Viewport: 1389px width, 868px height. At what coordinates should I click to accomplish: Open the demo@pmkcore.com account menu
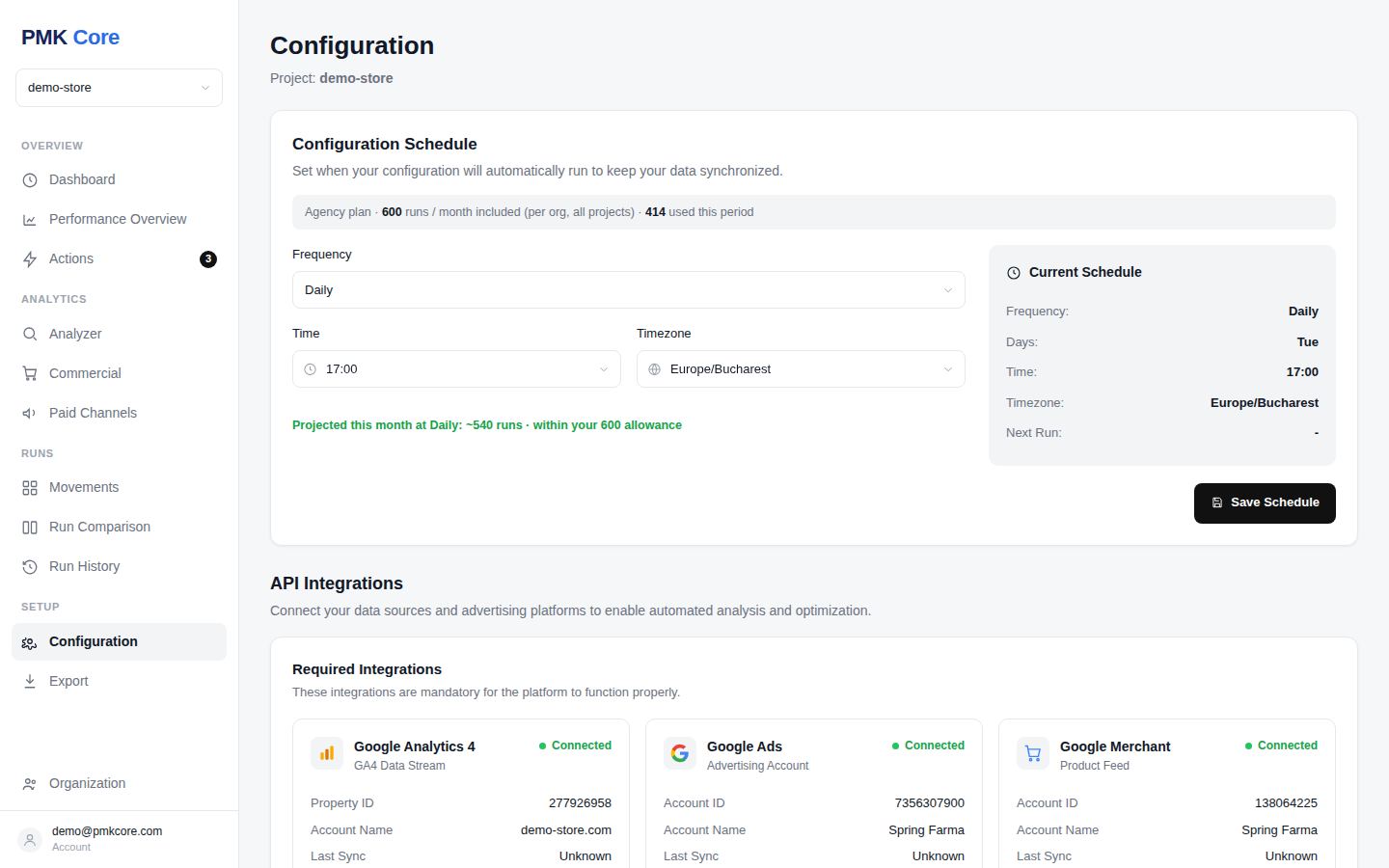[x=119, y=840]
